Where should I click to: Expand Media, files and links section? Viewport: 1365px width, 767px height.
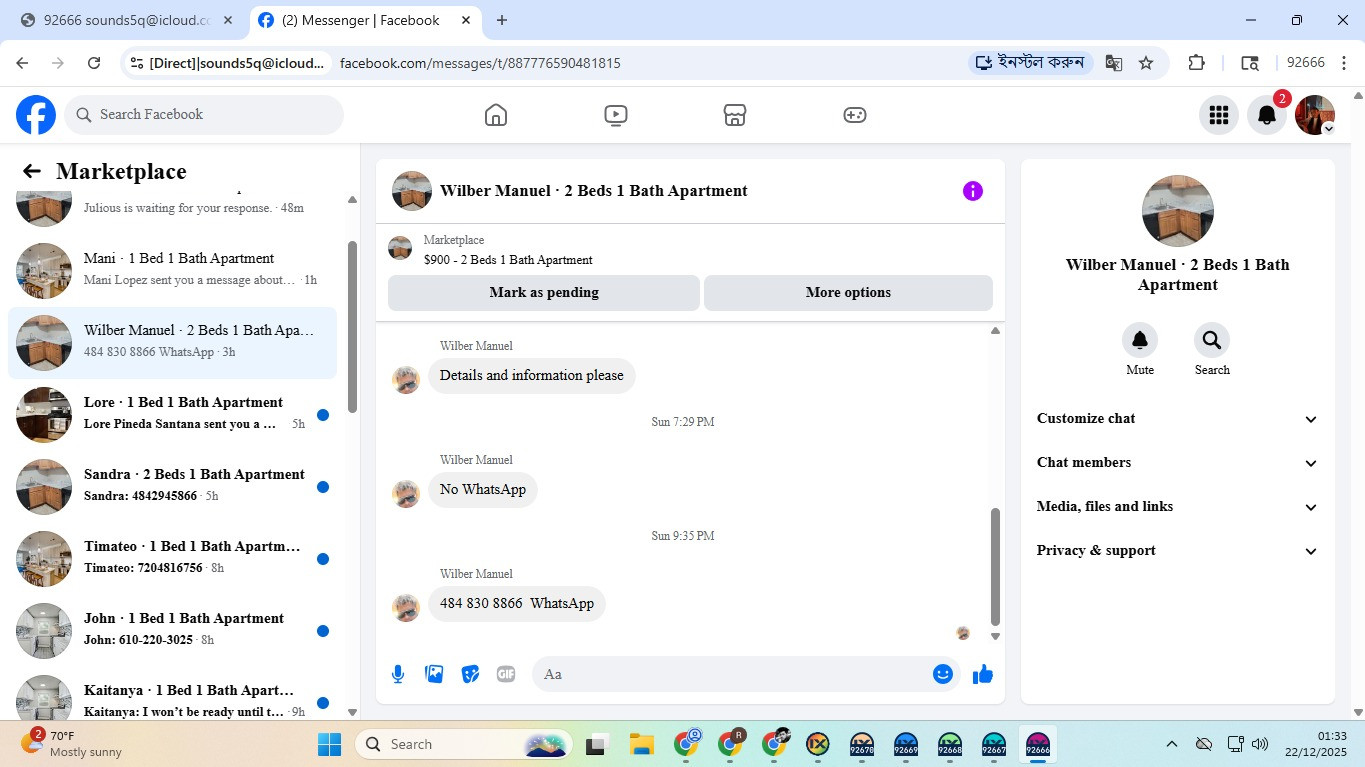point(1177,507)
